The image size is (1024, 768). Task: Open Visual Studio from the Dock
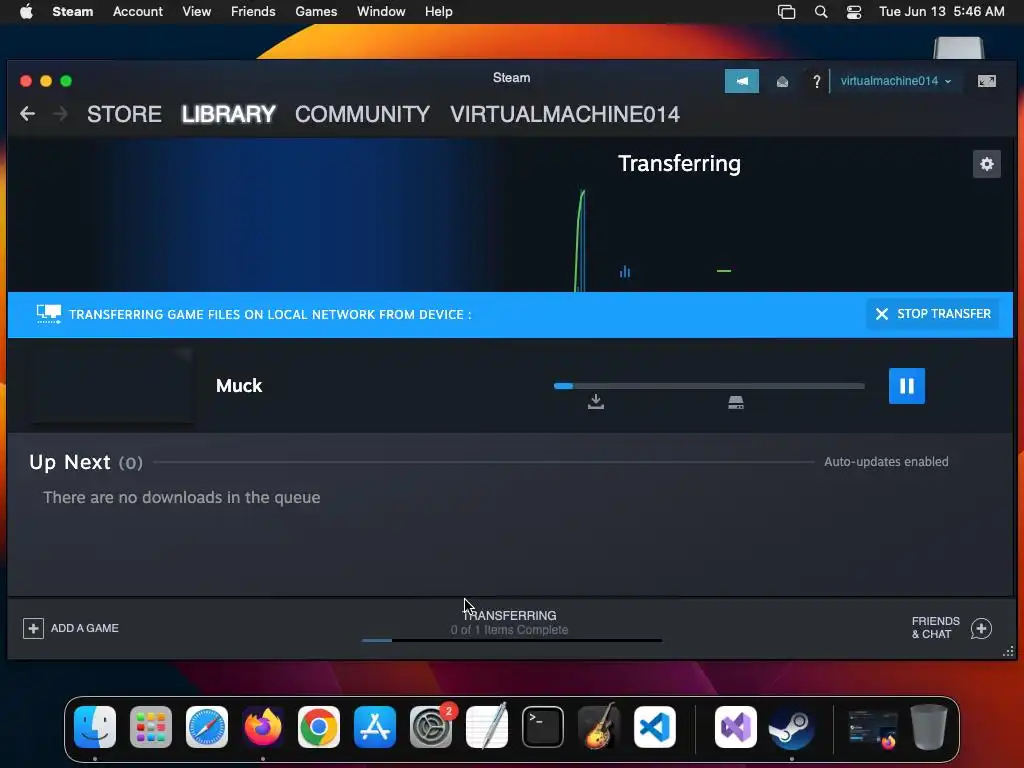736,727
